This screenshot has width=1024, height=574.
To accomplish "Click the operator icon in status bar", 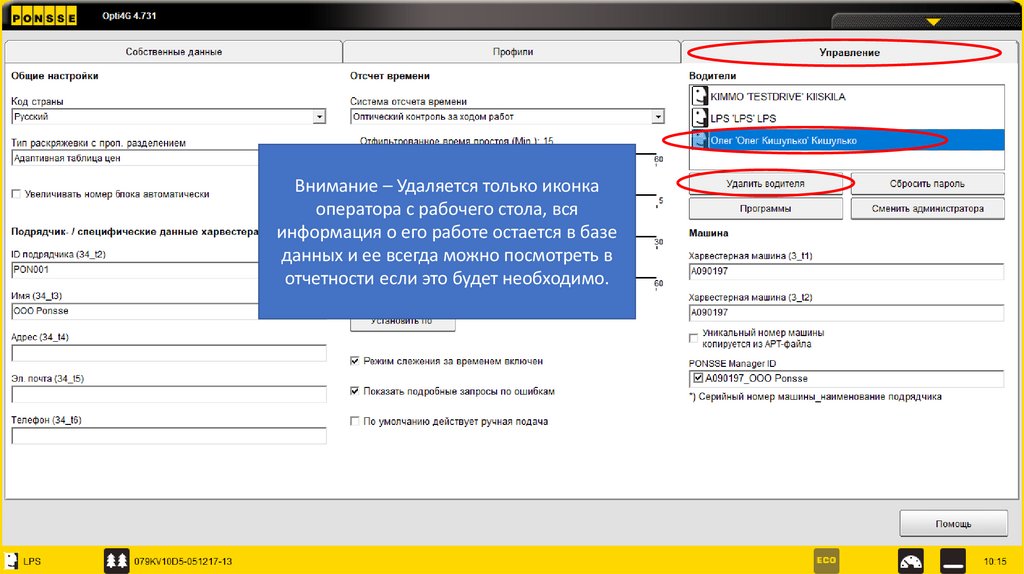I will coord(11,561).
